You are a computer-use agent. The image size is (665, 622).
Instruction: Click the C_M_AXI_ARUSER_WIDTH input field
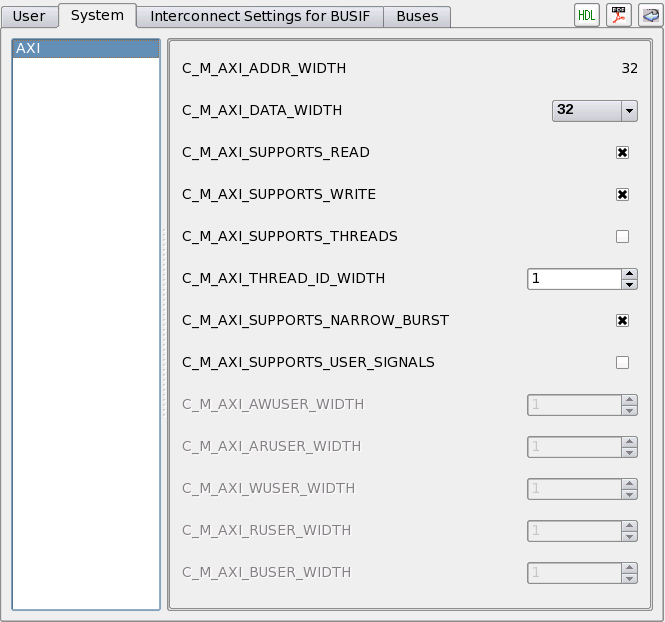(575, 446)
